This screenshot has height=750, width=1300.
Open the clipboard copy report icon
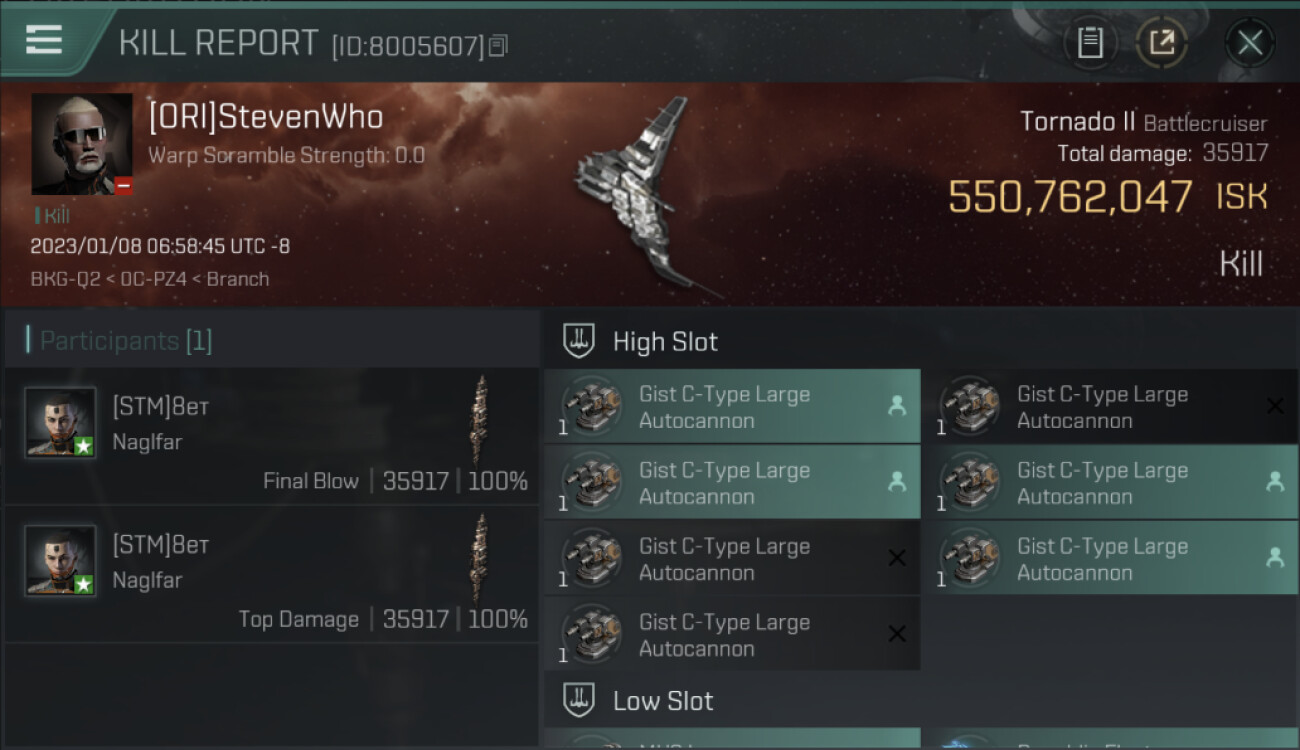pyautogui.click(x=1090, y=43)
